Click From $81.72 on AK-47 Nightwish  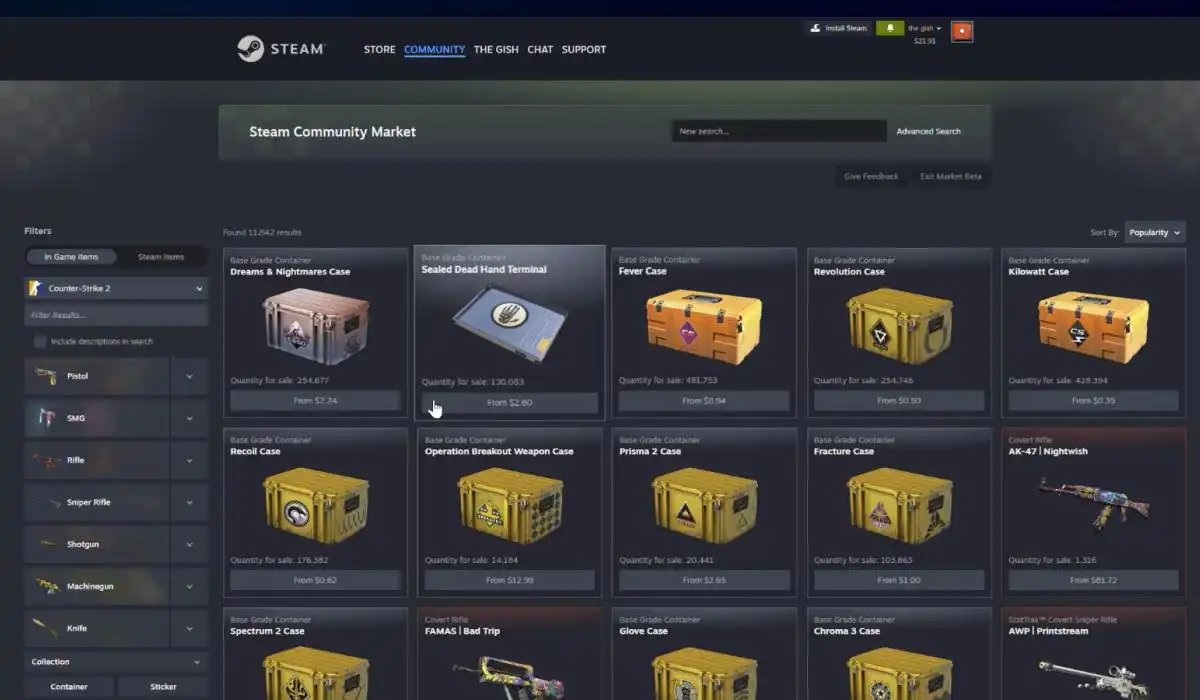pyautogui.click(x=1093, y=580)
